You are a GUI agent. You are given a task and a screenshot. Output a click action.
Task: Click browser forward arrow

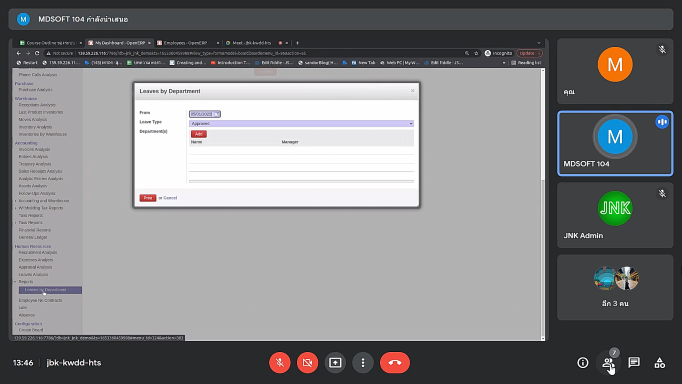click(x=28, y=53)
